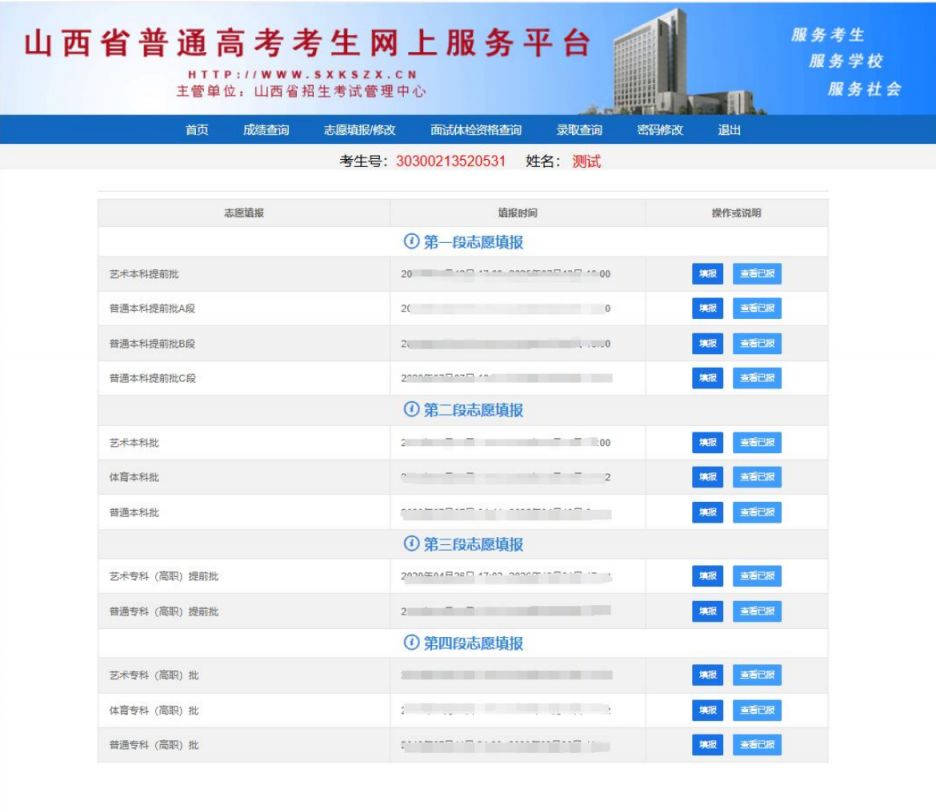The image size is (936, 812).
Task: Click the 普通本科提前批B段 row label
Action: (x=152, y=344)
